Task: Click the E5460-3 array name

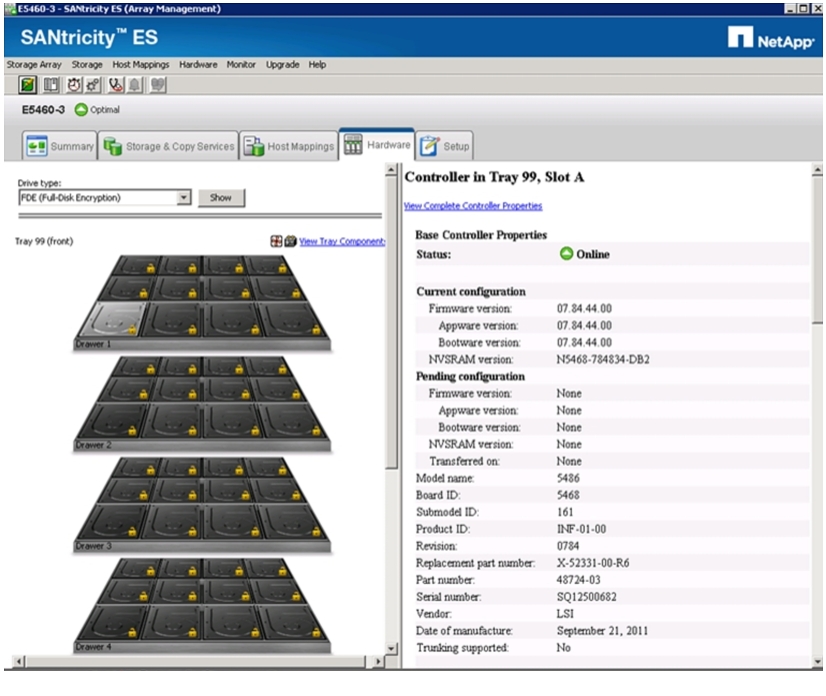Action: tap(43, 110)
